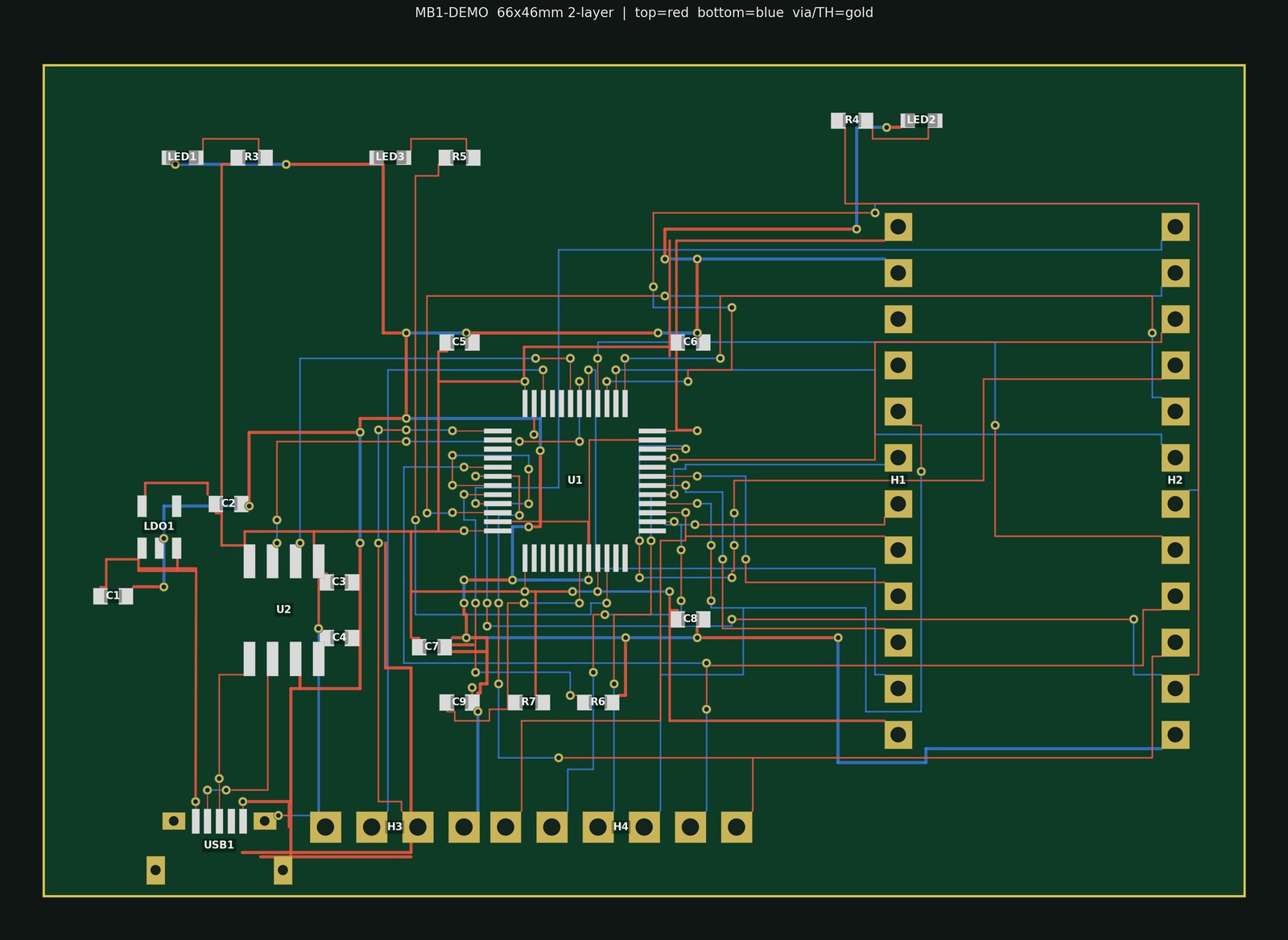Select the leftmost pad of header H3

coord(325,827)
